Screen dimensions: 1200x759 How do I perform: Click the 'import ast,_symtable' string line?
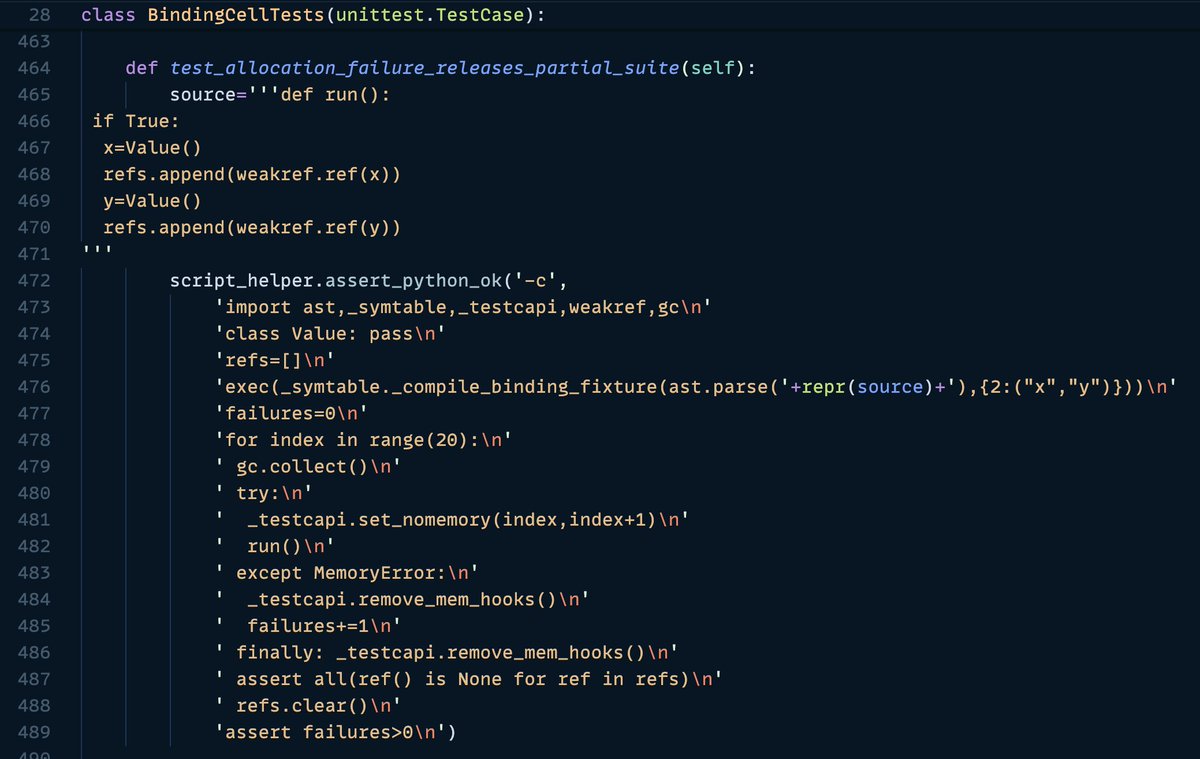pyautogui.click(x=463, y=308)
